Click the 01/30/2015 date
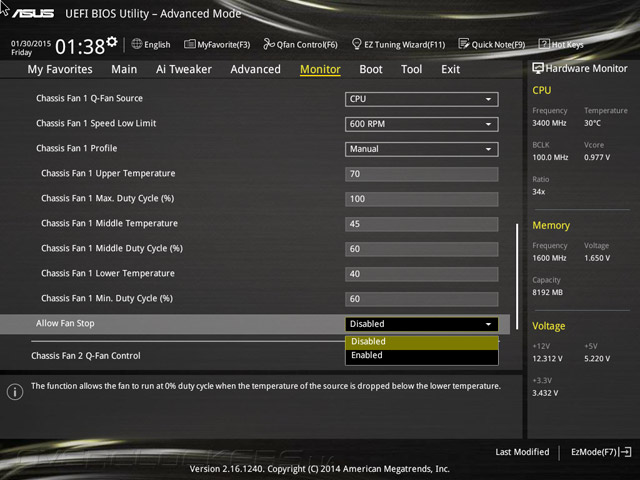Screen dimensions: 640x480 (x=31, y=43)
